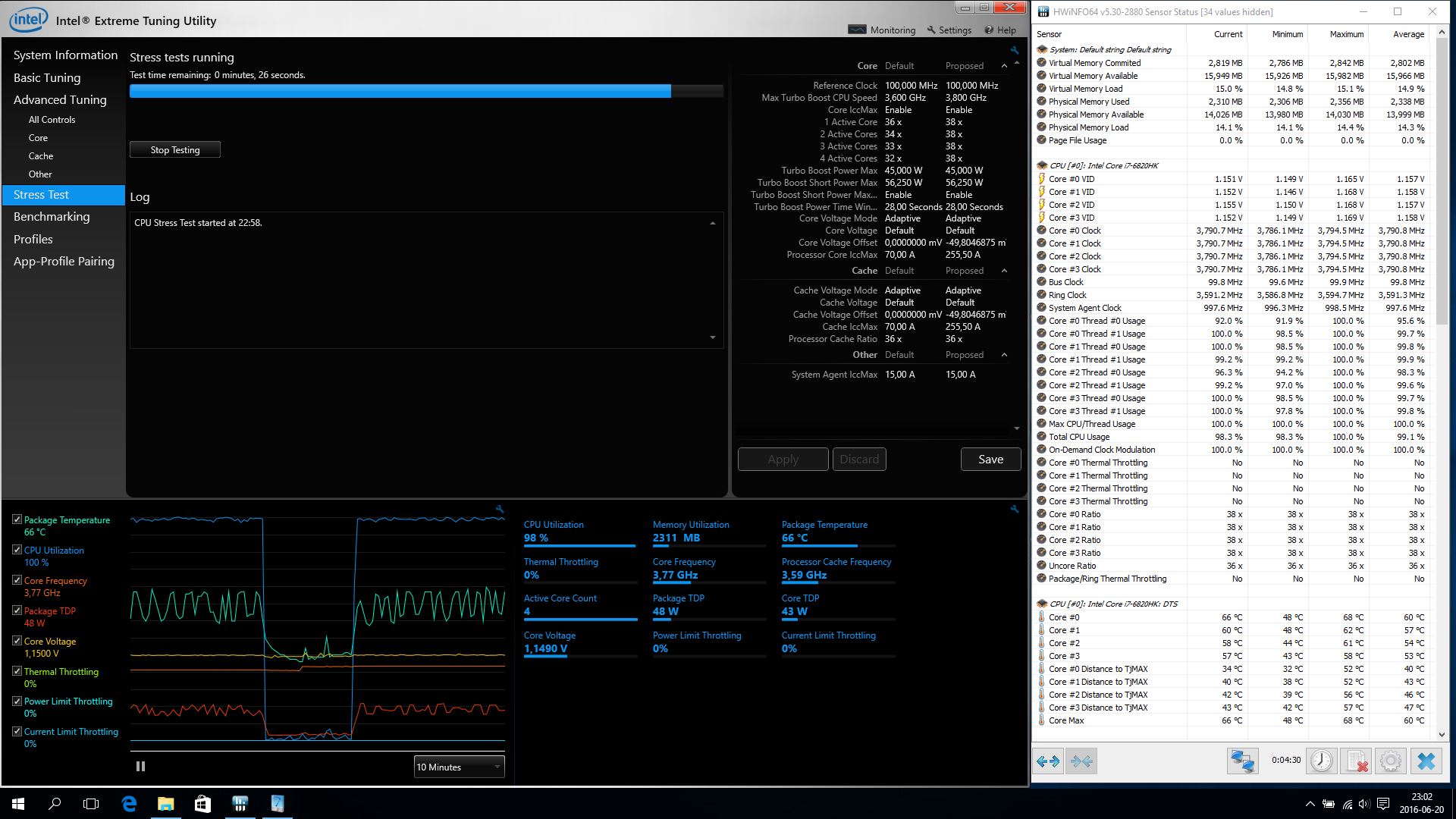Open Task View on the taskbar
This screenshot has height=819, width=1456.
pyautogui.click(x=91, y=804)
